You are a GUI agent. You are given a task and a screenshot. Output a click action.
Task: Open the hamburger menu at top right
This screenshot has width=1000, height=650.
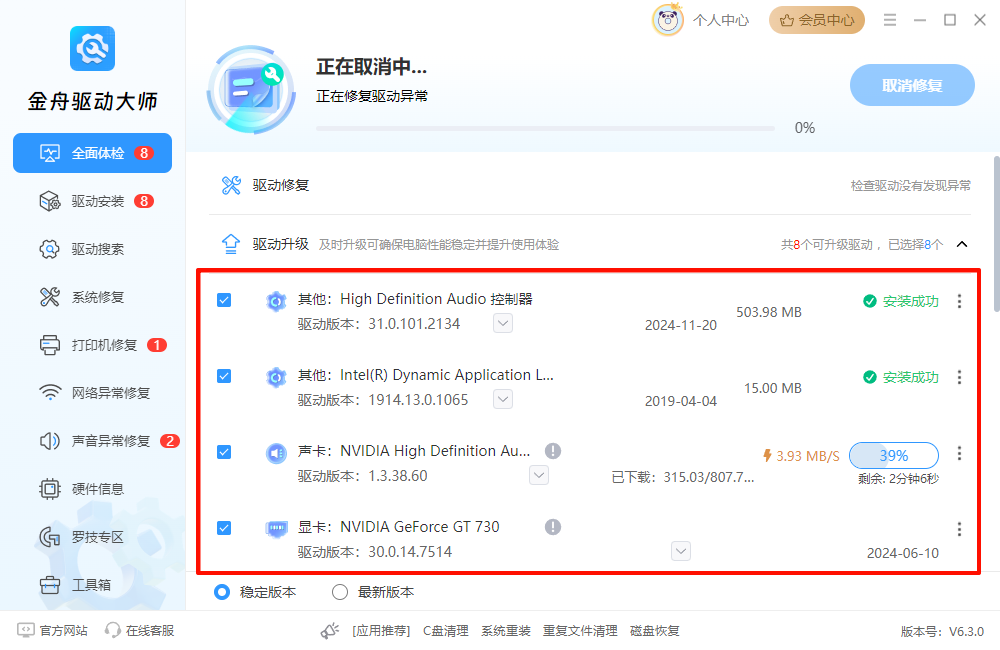[x=889, y=19]
